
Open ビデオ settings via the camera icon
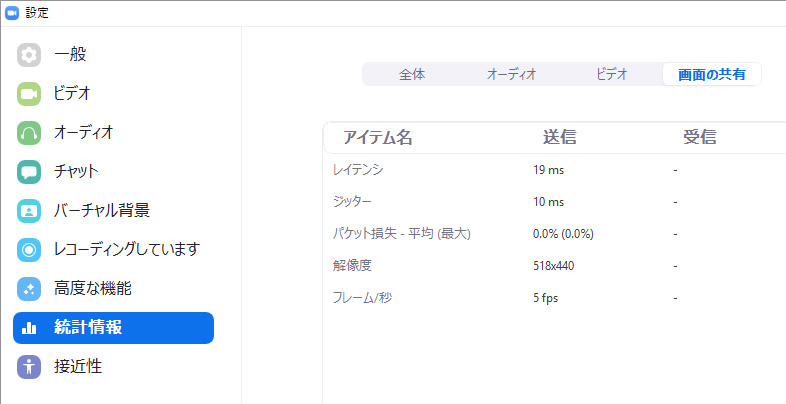point(29,94)
